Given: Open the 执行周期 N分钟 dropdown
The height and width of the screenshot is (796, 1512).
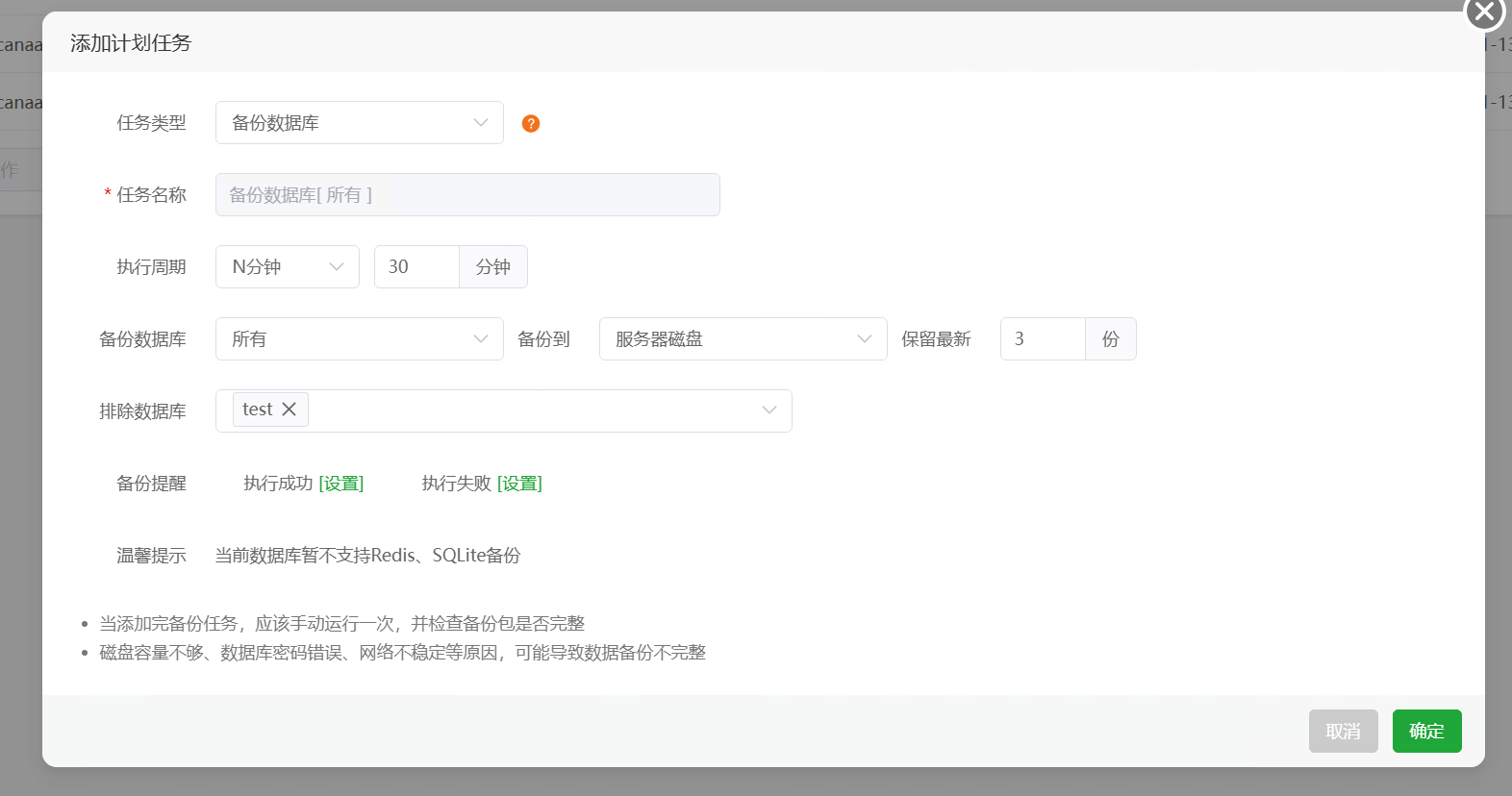Looking at the screenshot, I should point(288,267).
